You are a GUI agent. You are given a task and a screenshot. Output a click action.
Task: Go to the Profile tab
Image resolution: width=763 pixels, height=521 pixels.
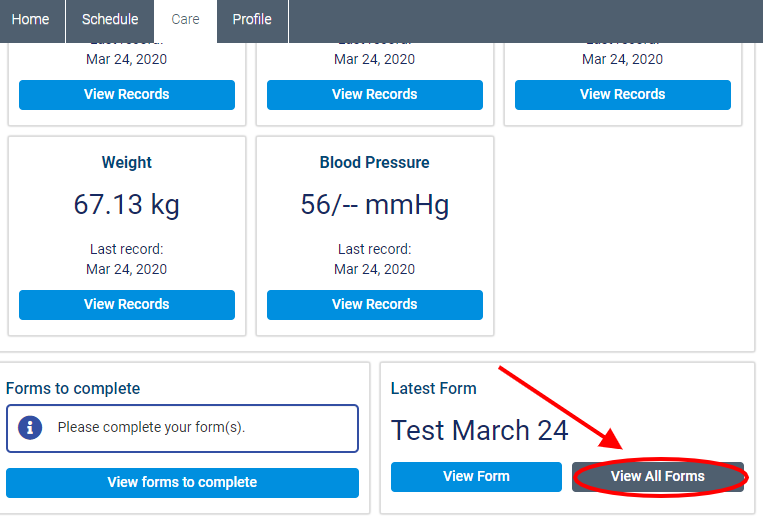[252, 20]
